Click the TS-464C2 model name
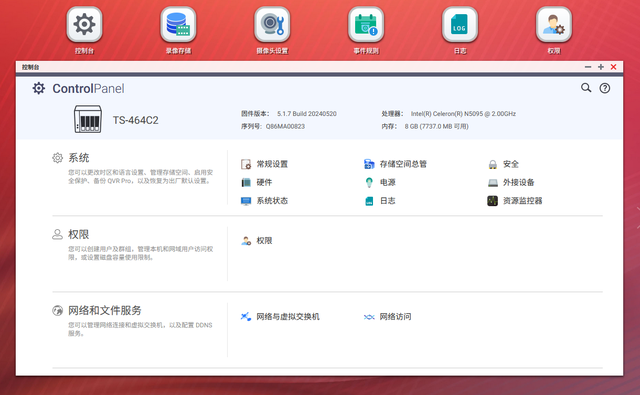 [136, 120]
